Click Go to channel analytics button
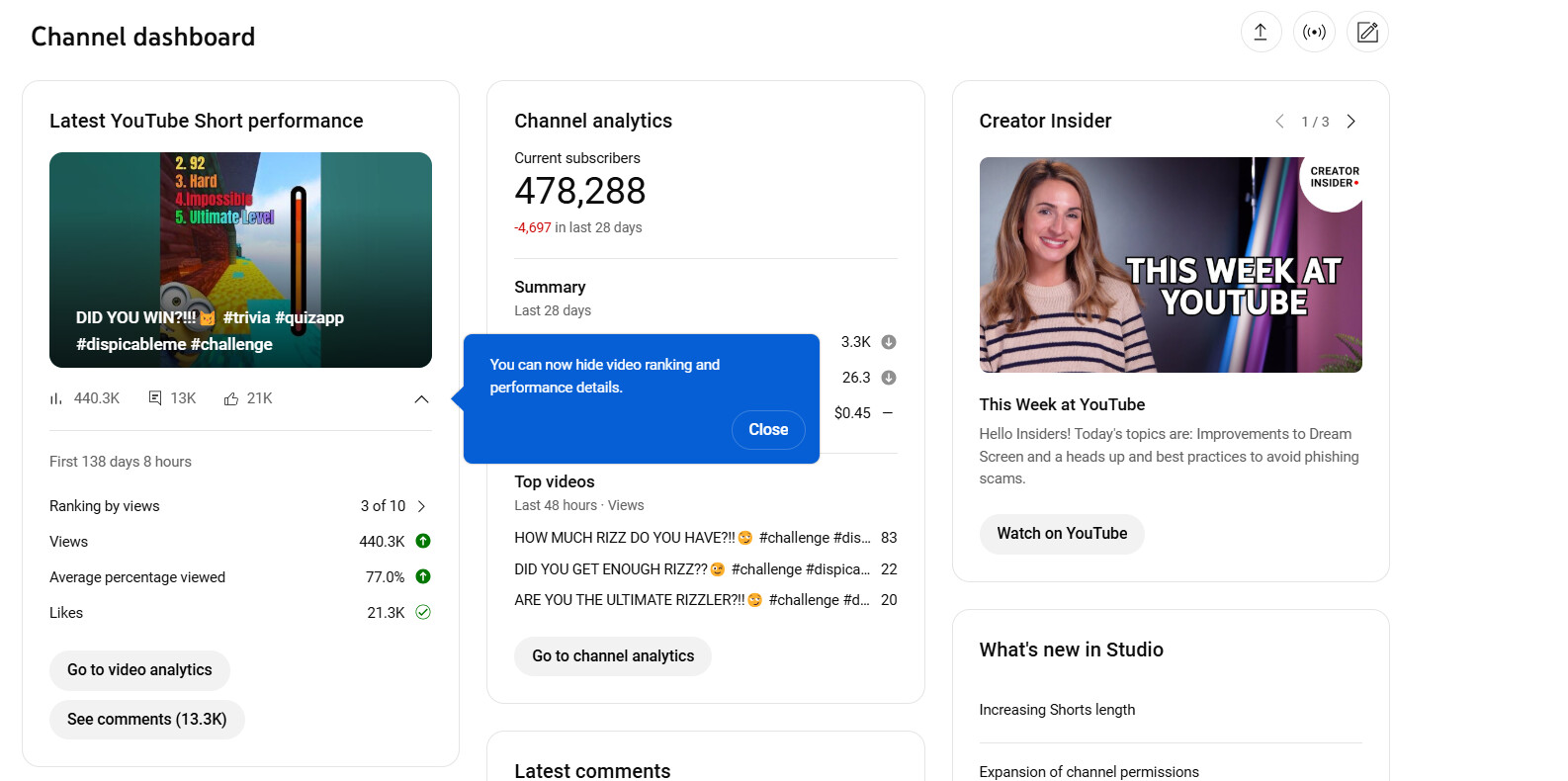1568x781 pixels. coord(613,656)
